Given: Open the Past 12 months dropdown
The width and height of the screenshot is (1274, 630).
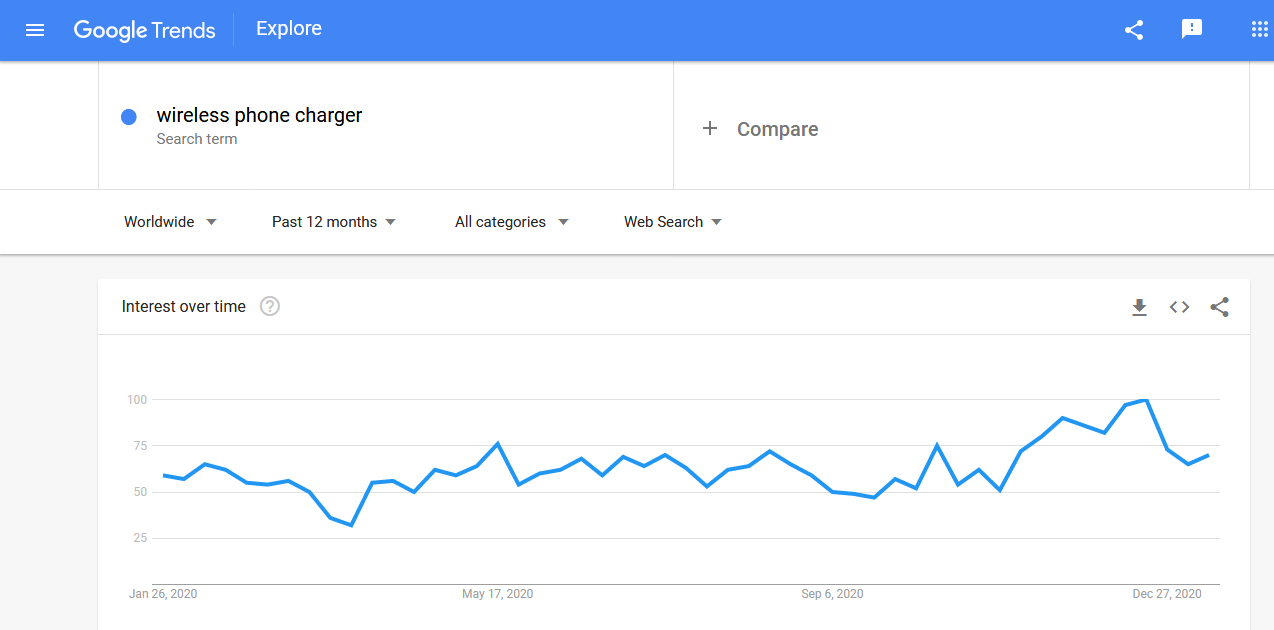Looking at the screenshot, I should pos(334,222).
